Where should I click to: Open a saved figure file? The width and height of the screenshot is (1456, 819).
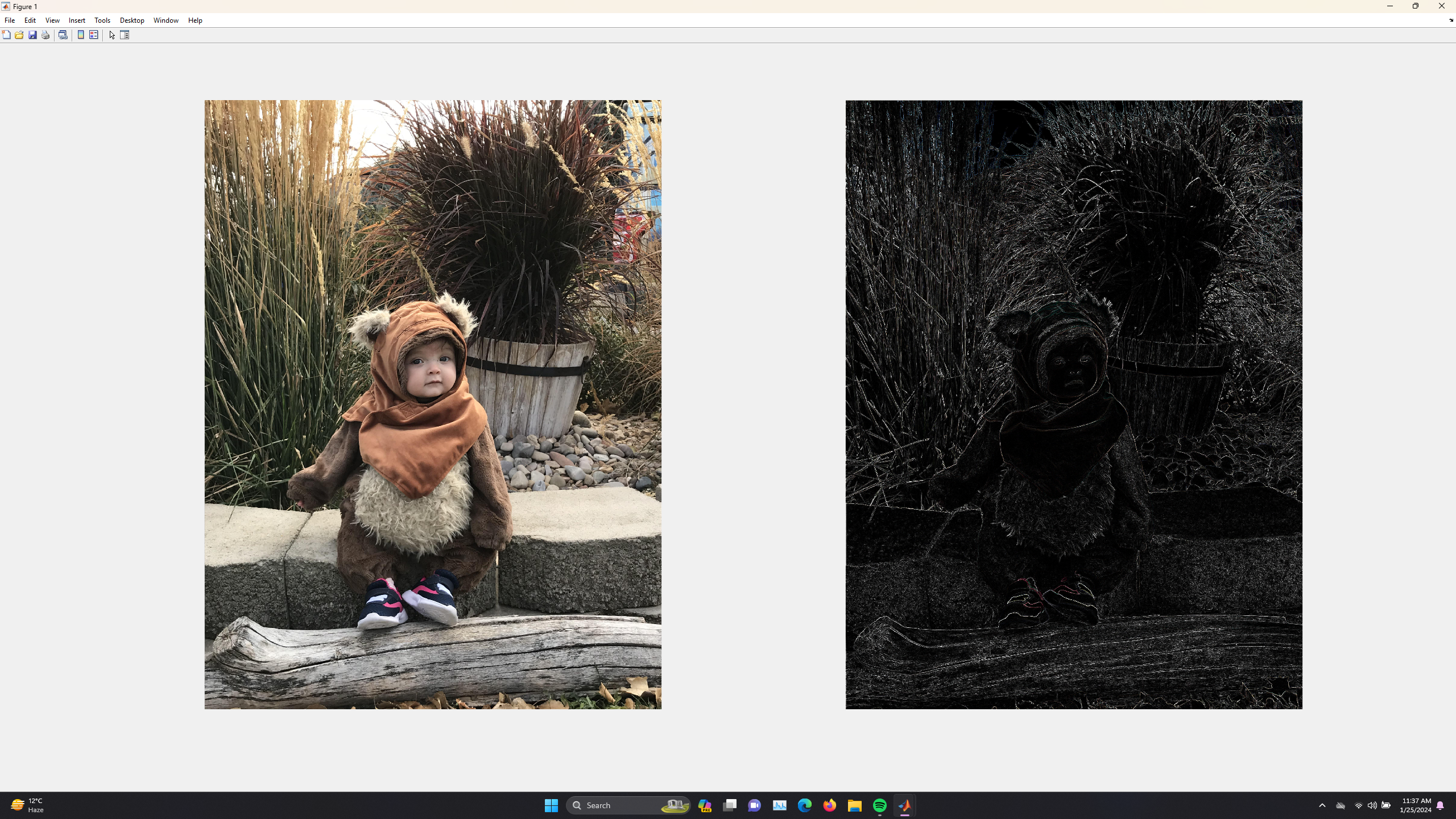19,35
